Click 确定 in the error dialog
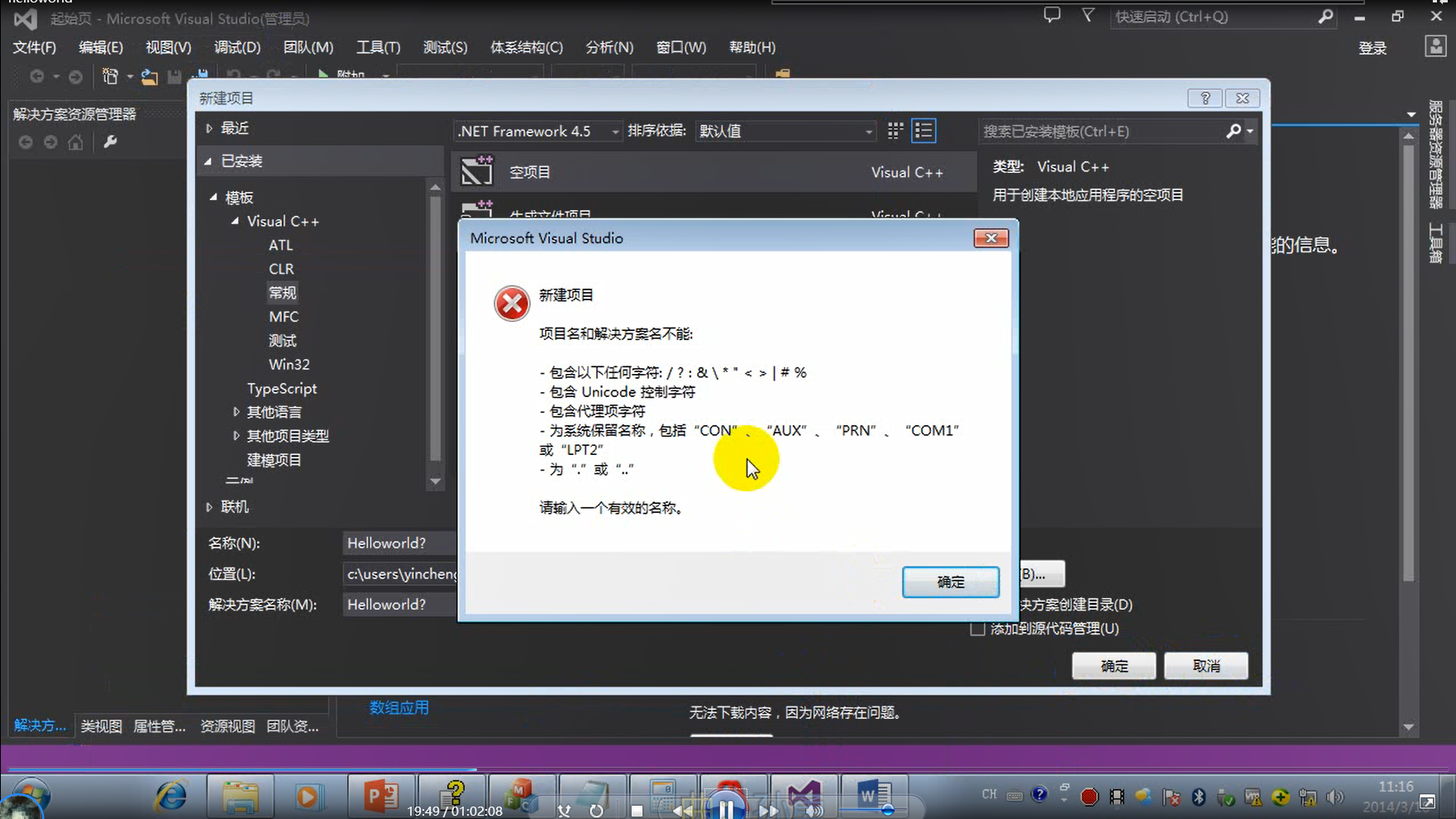This screenshot has height=819, width=1456. tap(950, 582)
